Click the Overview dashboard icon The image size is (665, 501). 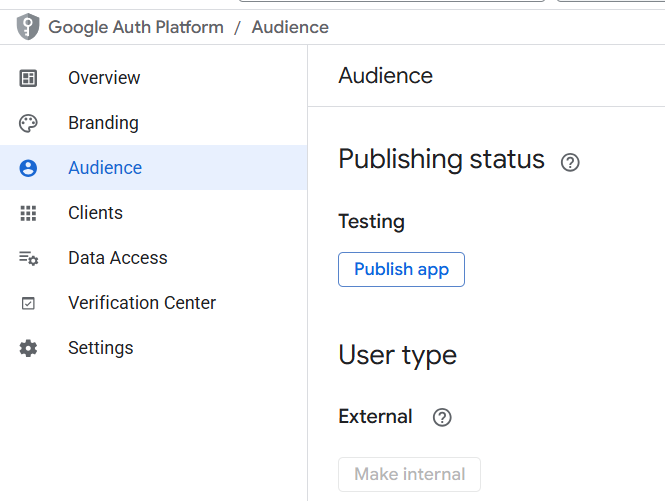tap(28, 78)
